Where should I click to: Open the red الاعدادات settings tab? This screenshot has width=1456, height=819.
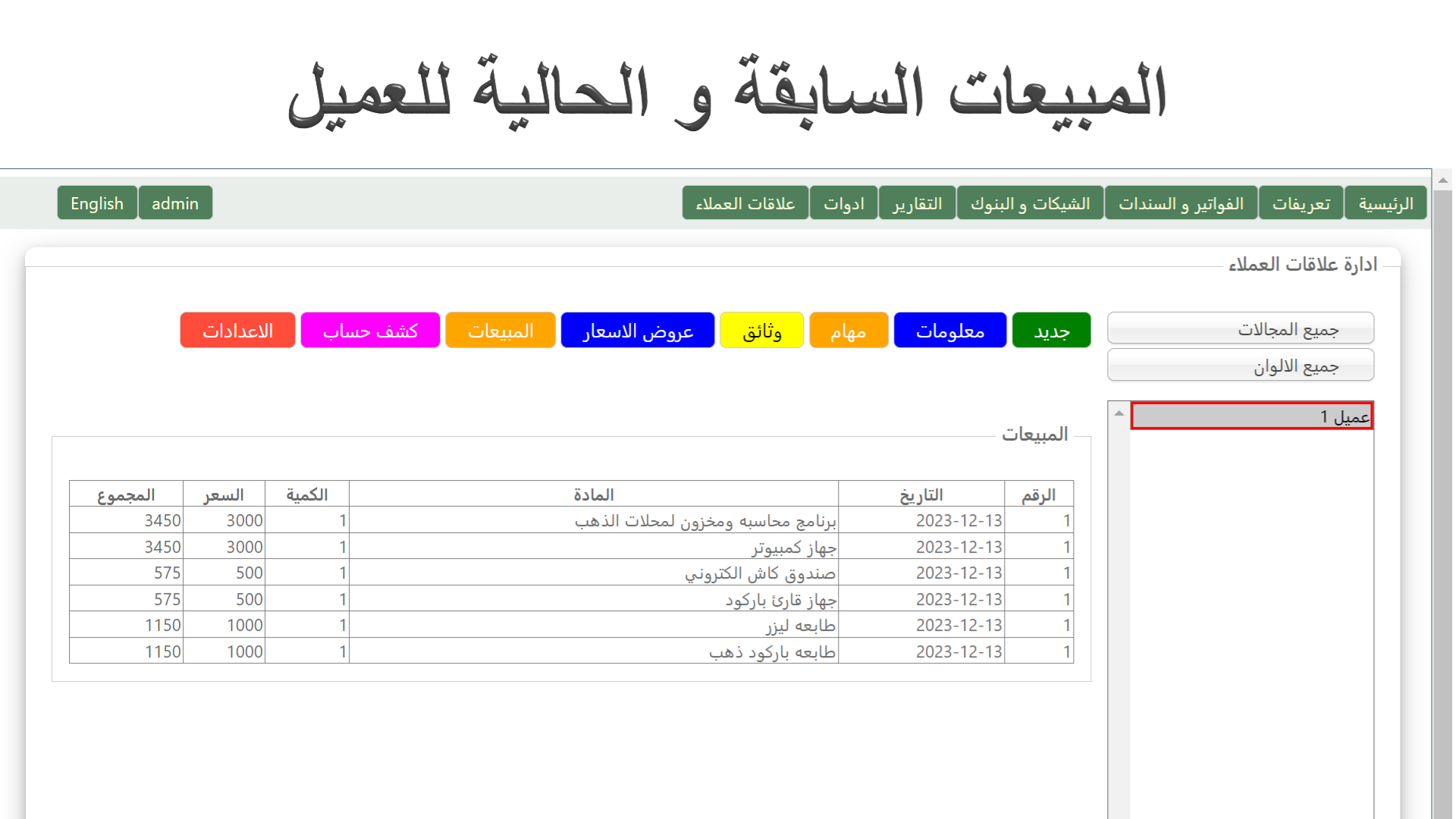pyautogui.click(x=237, y=331)
